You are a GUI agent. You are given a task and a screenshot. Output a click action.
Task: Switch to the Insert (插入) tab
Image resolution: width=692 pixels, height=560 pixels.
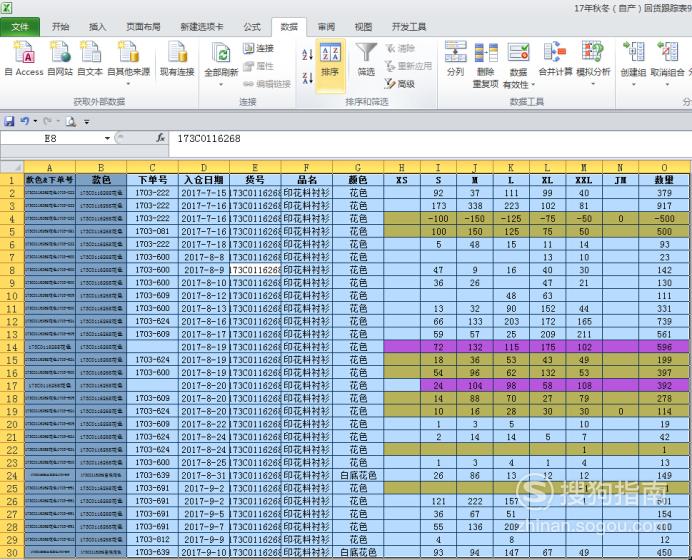tap(98, 27)
